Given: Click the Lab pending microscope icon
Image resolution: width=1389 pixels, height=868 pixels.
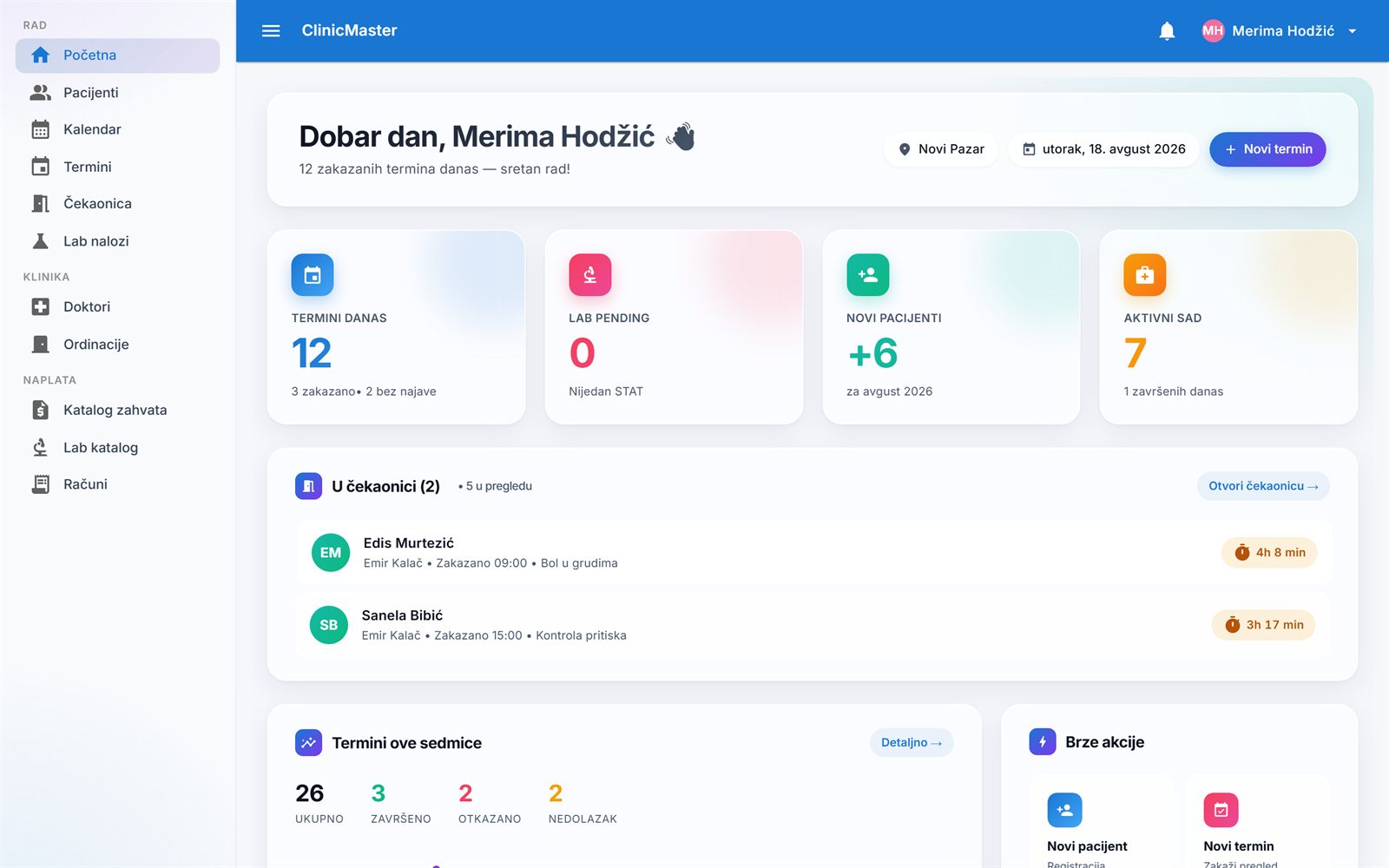Looking at the screenshot, I should (x=590, y=275).
